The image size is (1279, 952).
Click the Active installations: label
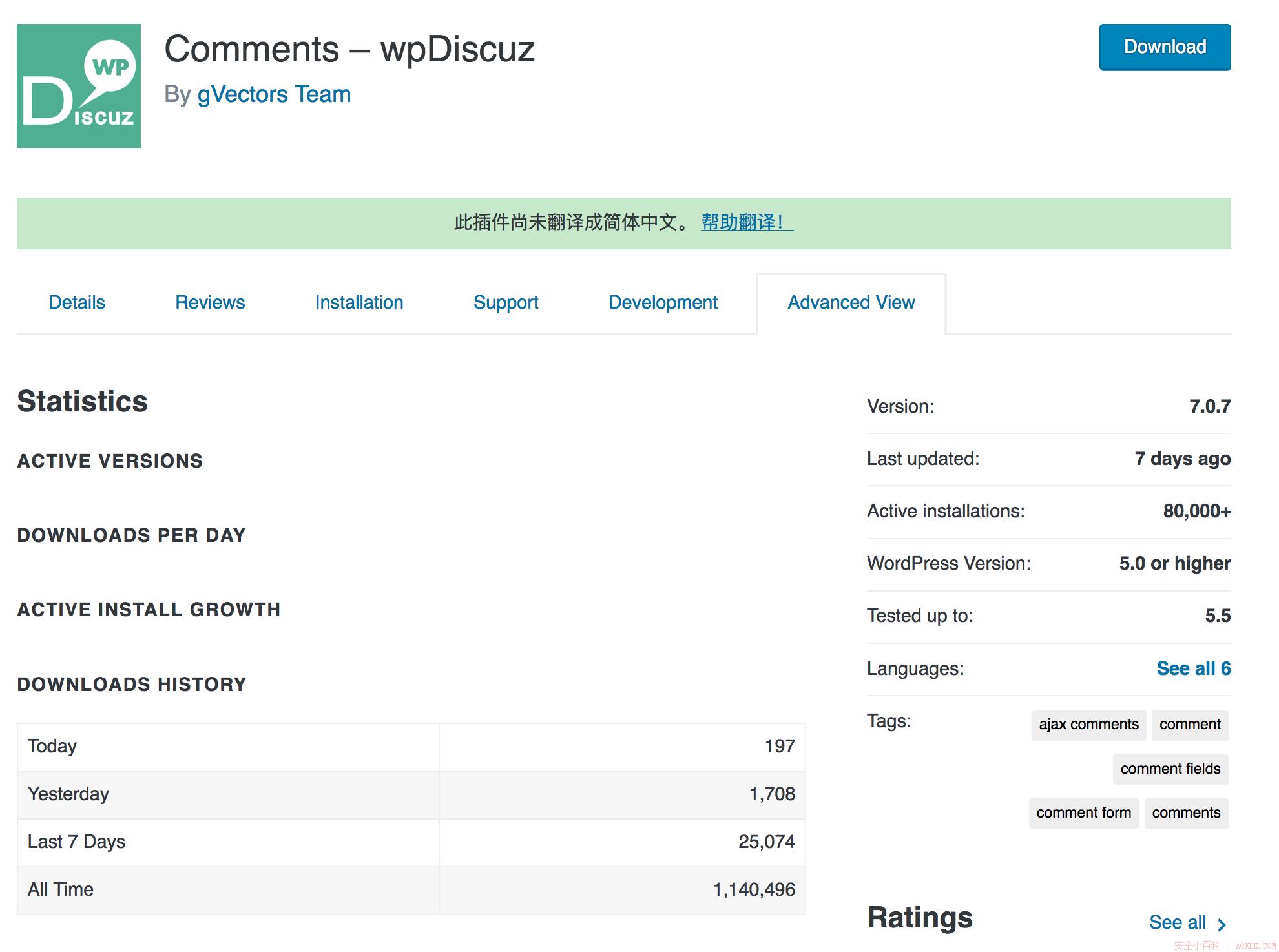[x=946, y=512]
